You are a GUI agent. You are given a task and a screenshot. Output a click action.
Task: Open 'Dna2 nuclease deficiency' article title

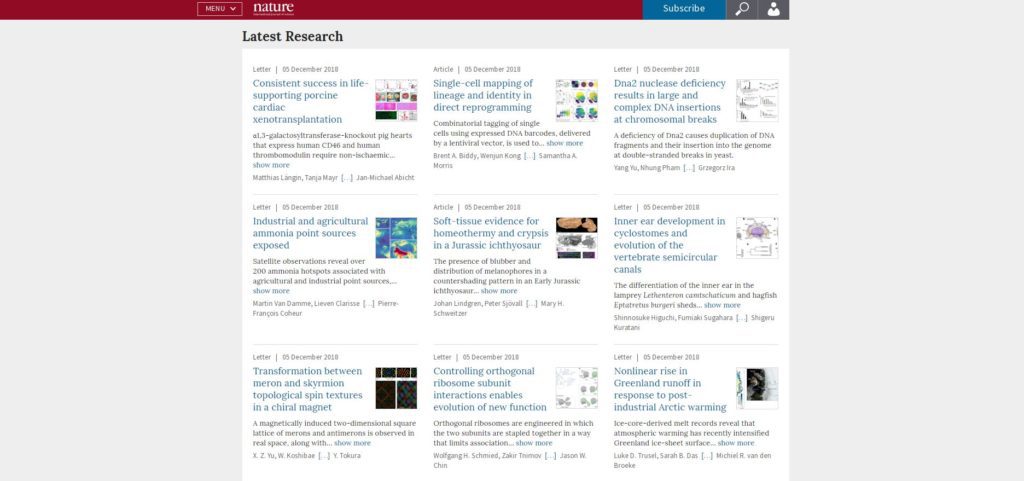click(669, 101)
